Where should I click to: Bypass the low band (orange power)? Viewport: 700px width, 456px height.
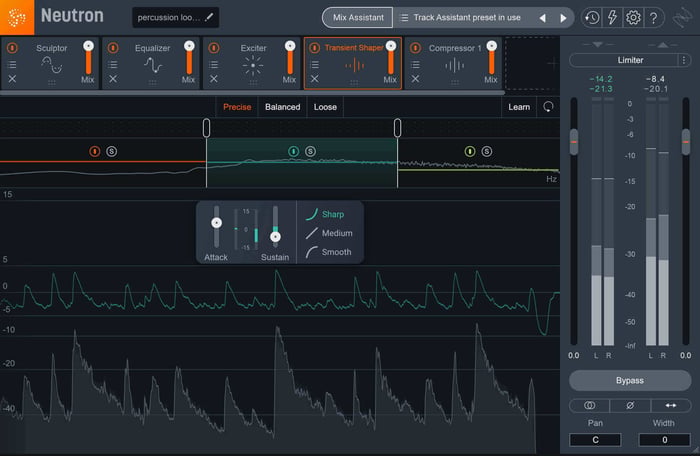pyautogui.click(x=95, y=151)
